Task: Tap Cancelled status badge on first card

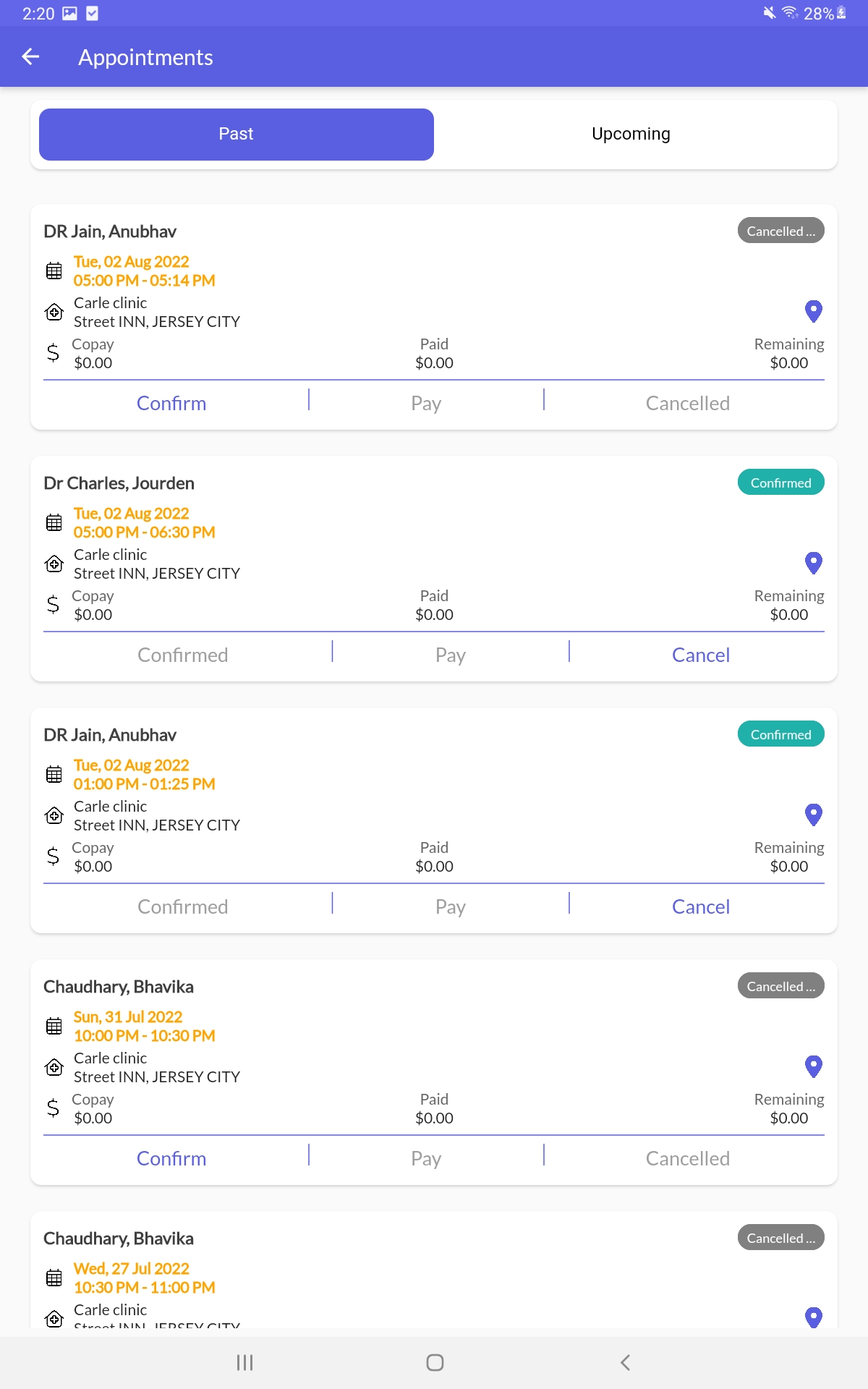Action: pos(781,231)
